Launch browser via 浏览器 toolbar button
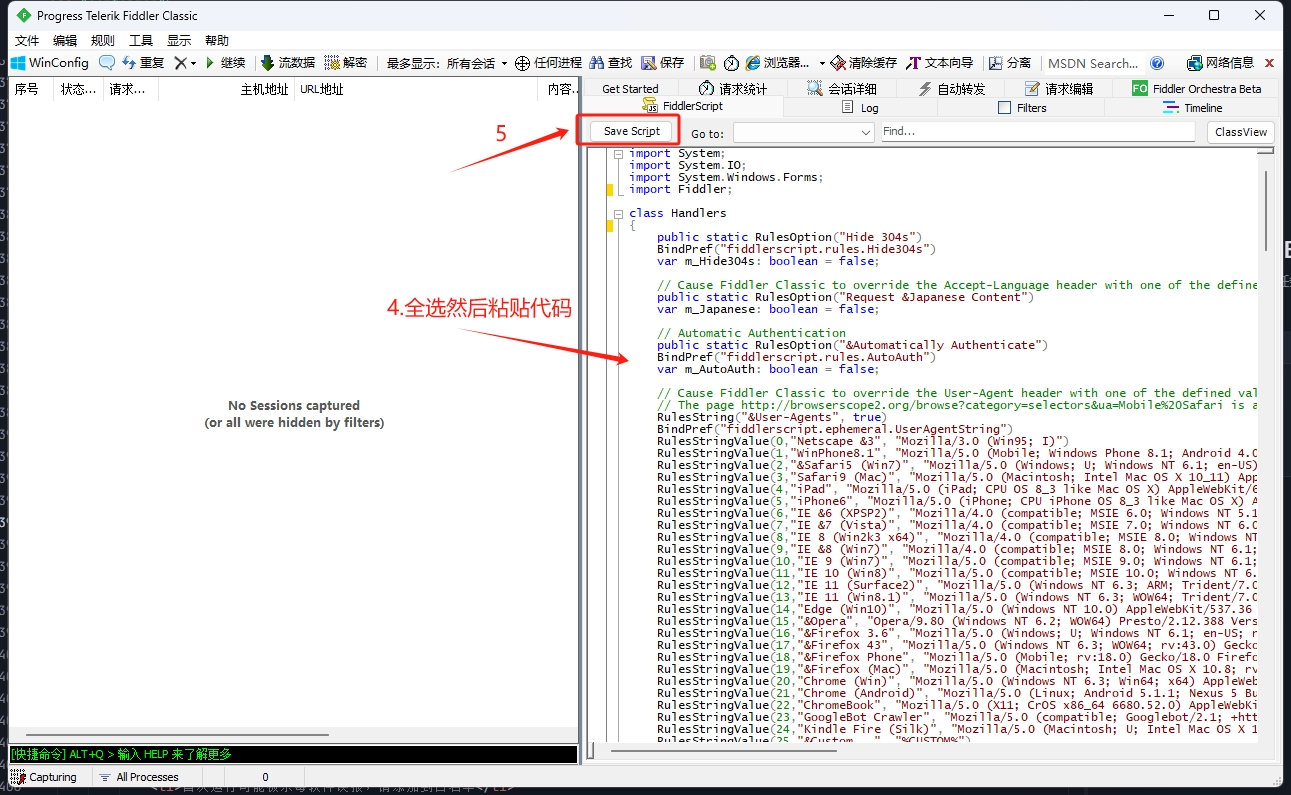 (x=778, y=62)
